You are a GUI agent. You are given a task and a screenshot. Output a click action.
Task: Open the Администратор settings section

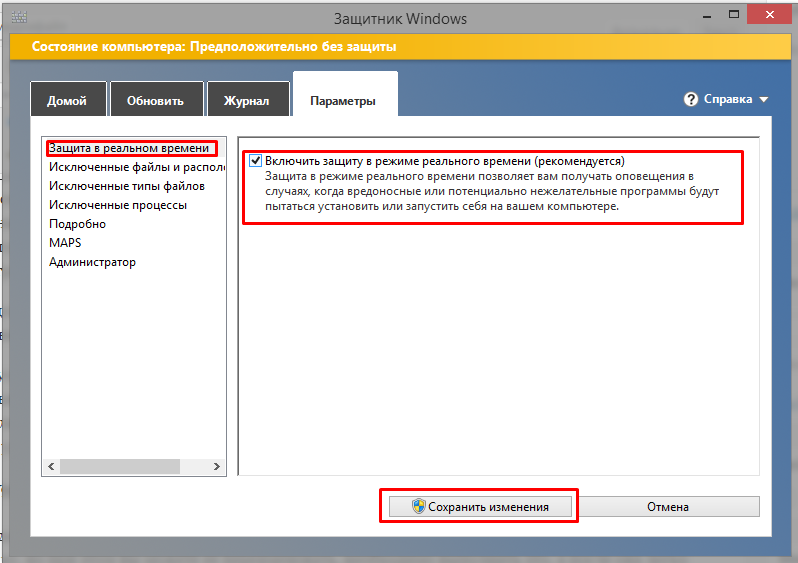click(x=92, y=262)
